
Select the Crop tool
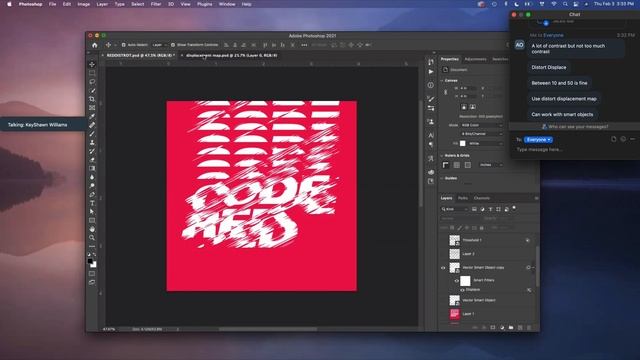click(x=92, y=99)
